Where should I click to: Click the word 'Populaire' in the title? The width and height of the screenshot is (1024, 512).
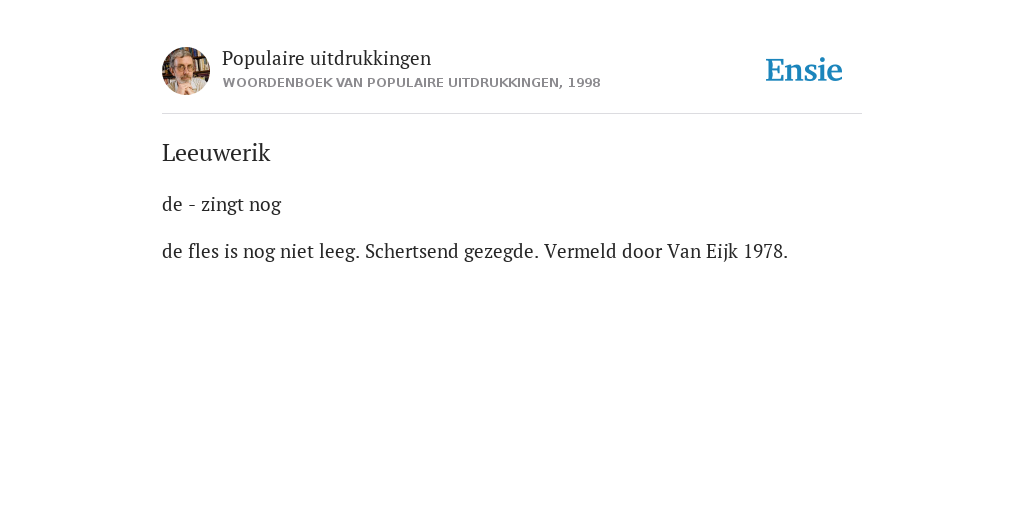[263, 59]
